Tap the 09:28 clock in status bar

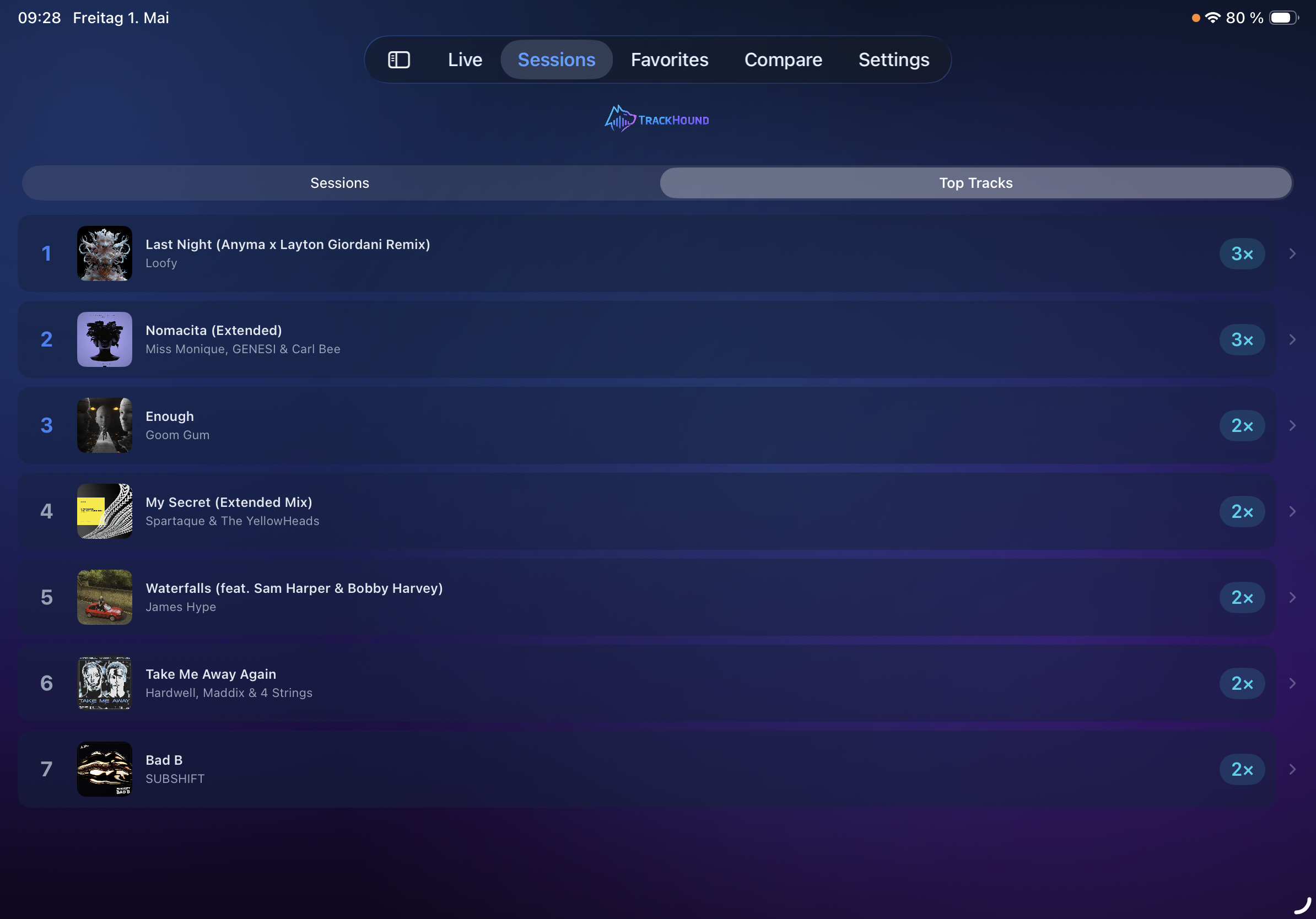pyautogui.click(x=40, y=18)
